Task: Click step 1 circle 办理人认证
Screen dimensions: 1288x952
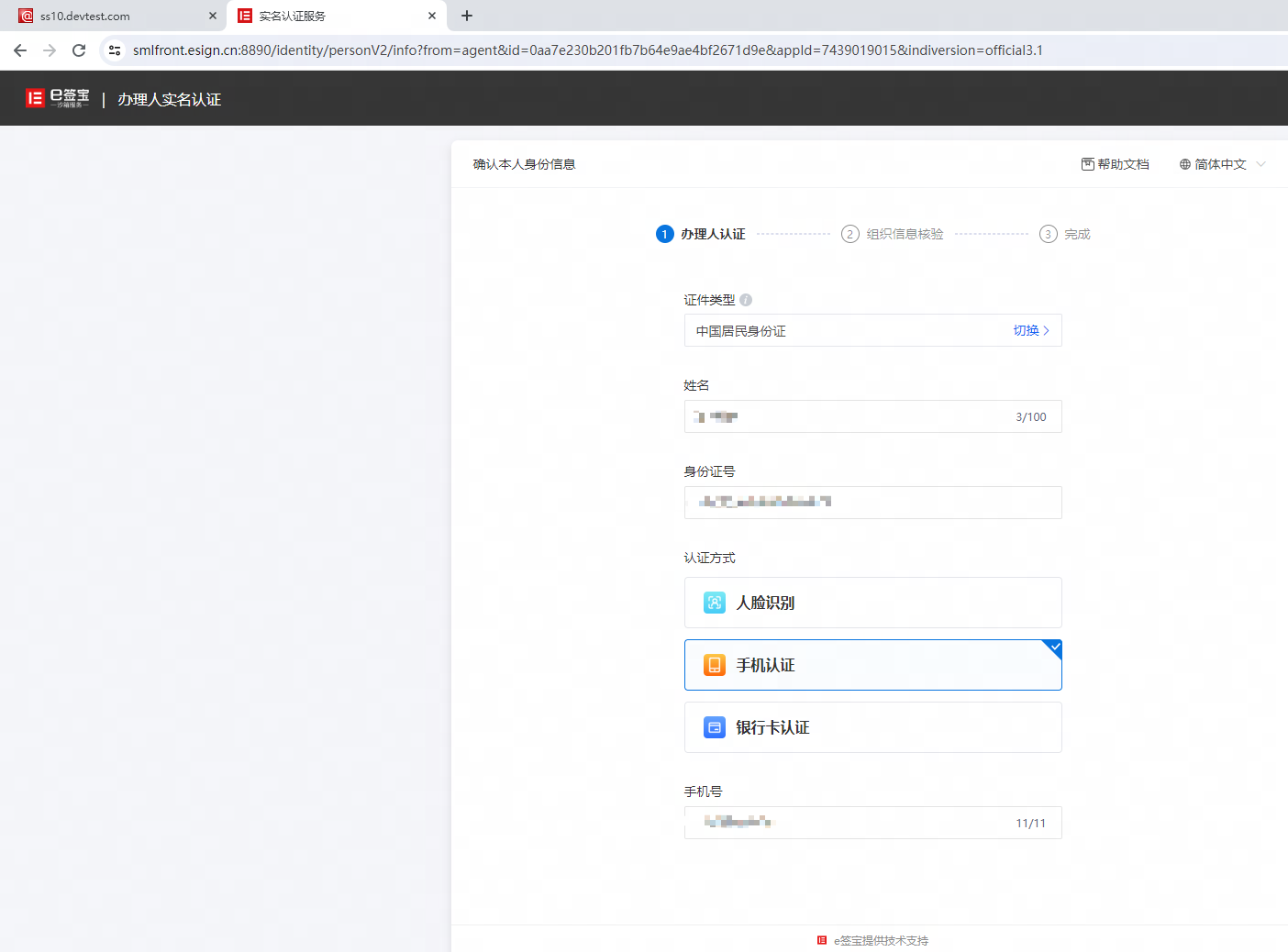Action: coord(665,234)
